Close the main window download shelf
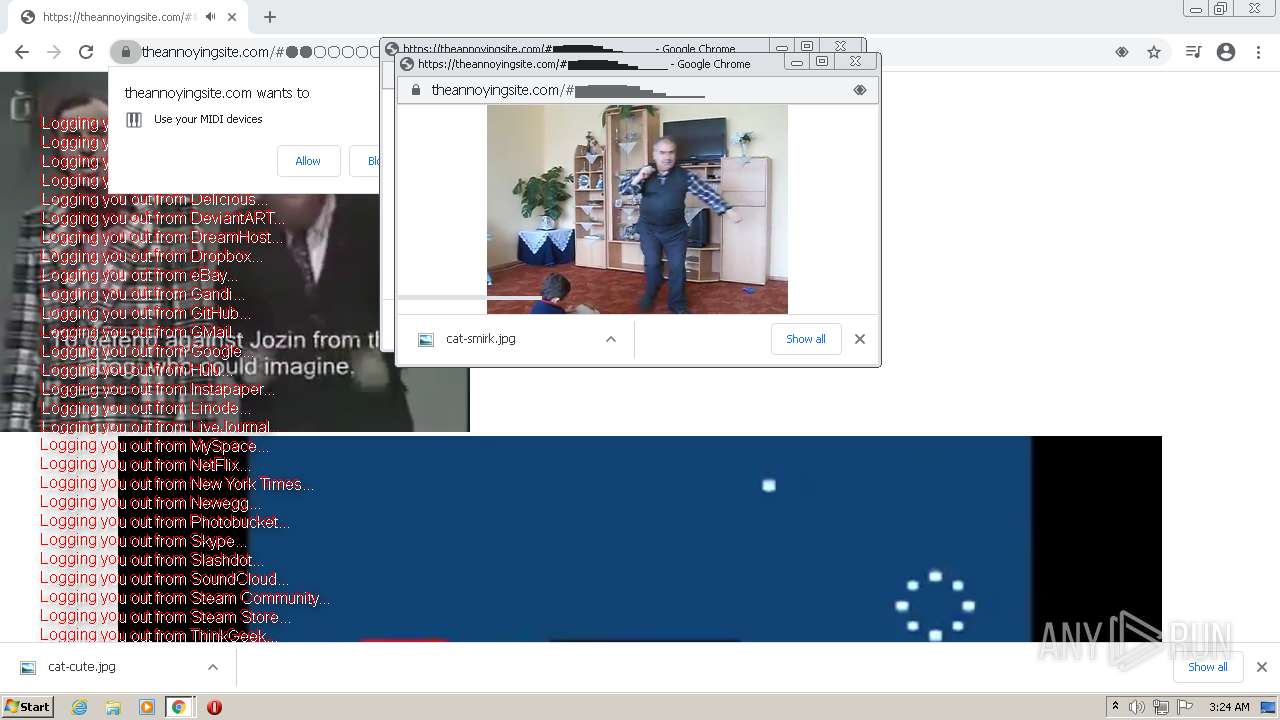 [1262, 667]
